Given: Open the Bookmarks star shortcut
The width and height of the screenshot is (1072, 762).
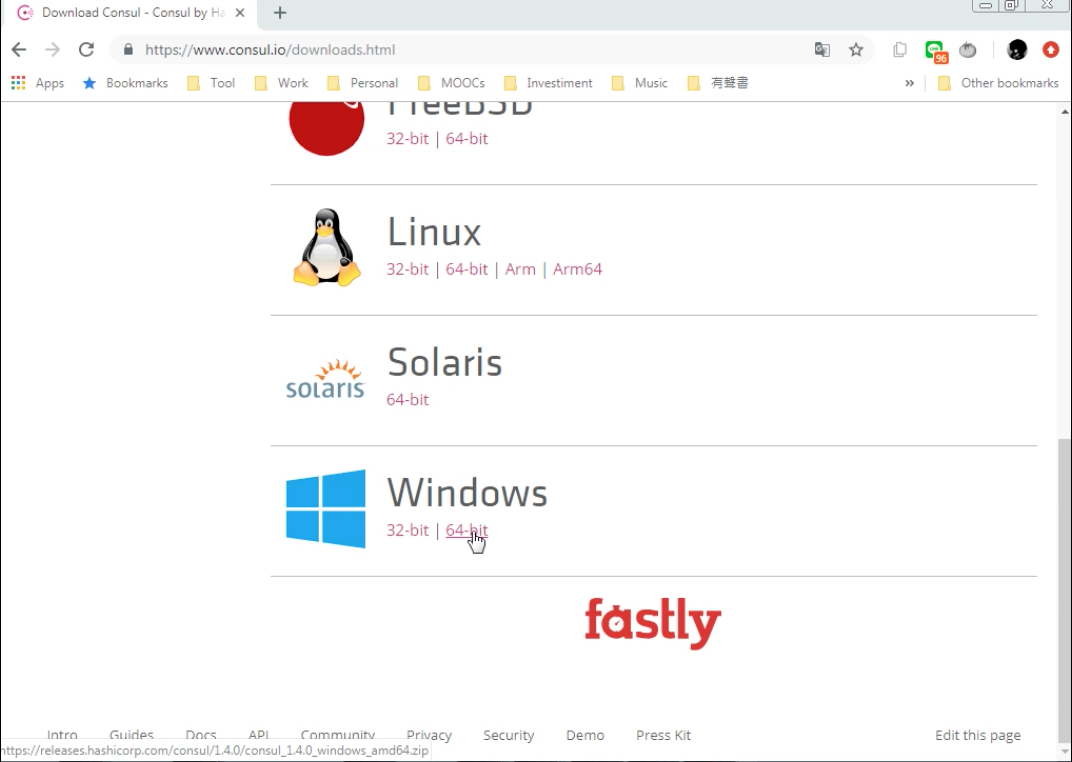Looking at the screenshot, I should 125,83.
